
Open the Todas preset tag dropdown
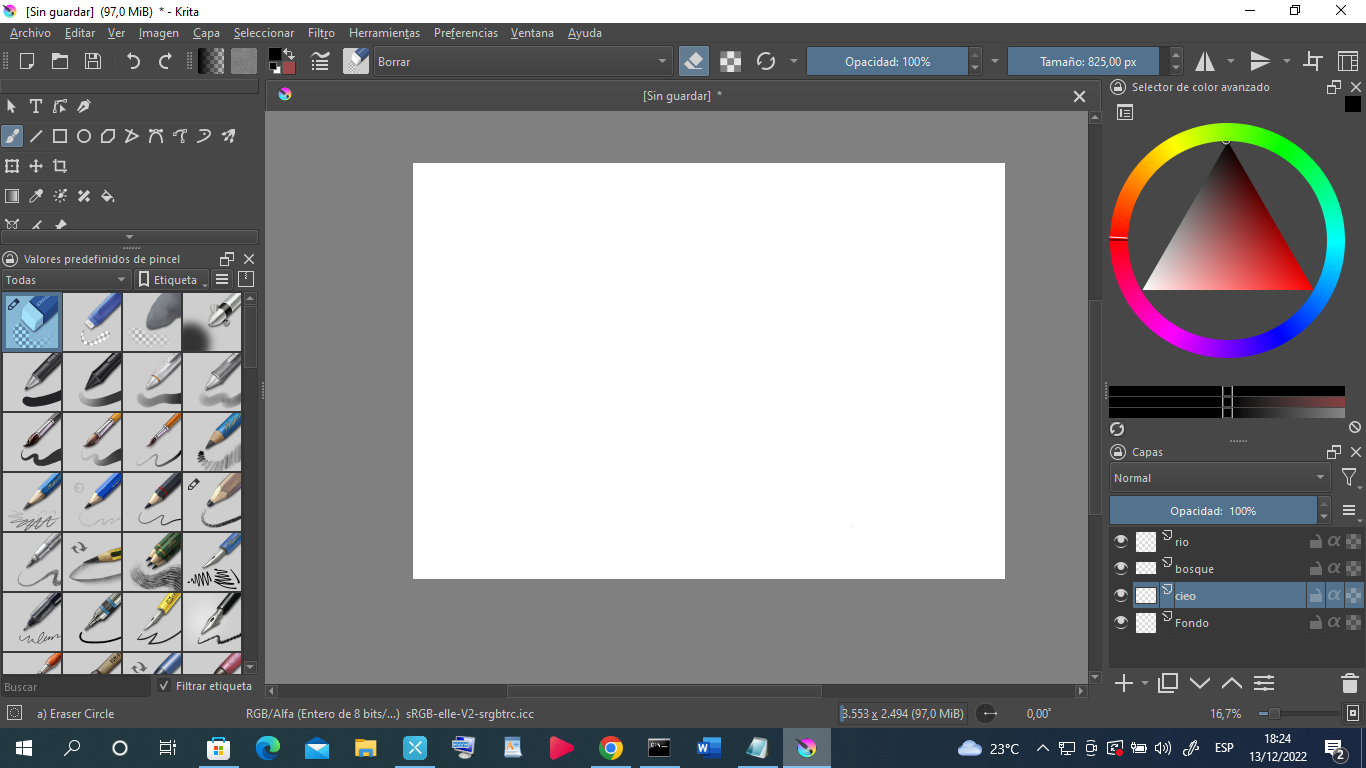pyautogui.click(x=67, y=280)
